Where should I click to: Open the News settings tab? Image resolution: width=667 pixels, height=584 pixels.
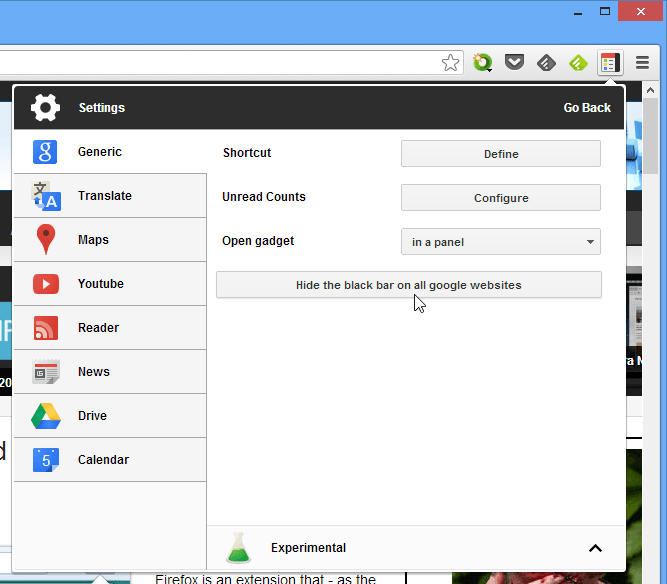[x=110, y=372]
